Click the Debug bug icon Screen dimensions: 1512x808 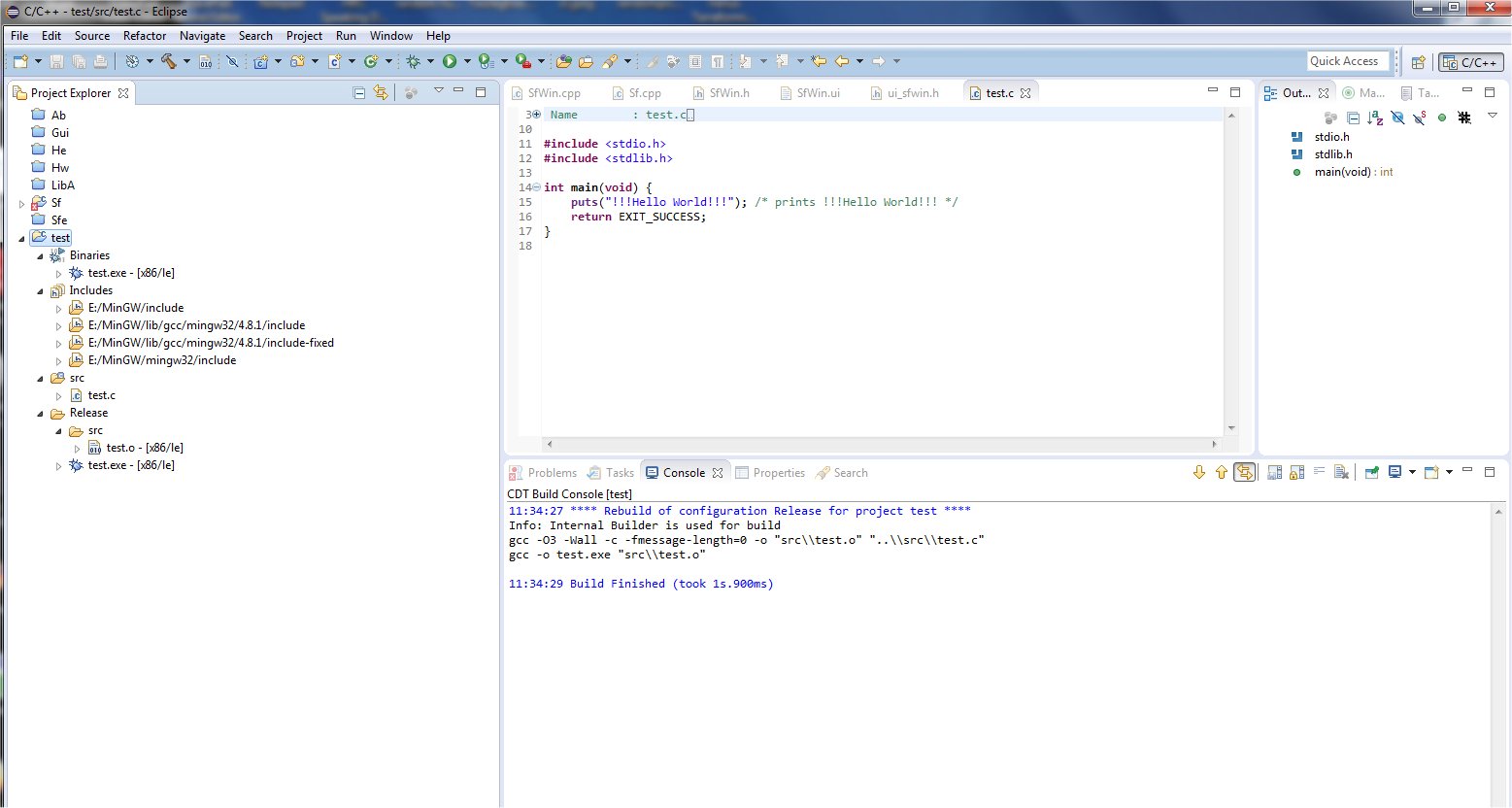414,61
